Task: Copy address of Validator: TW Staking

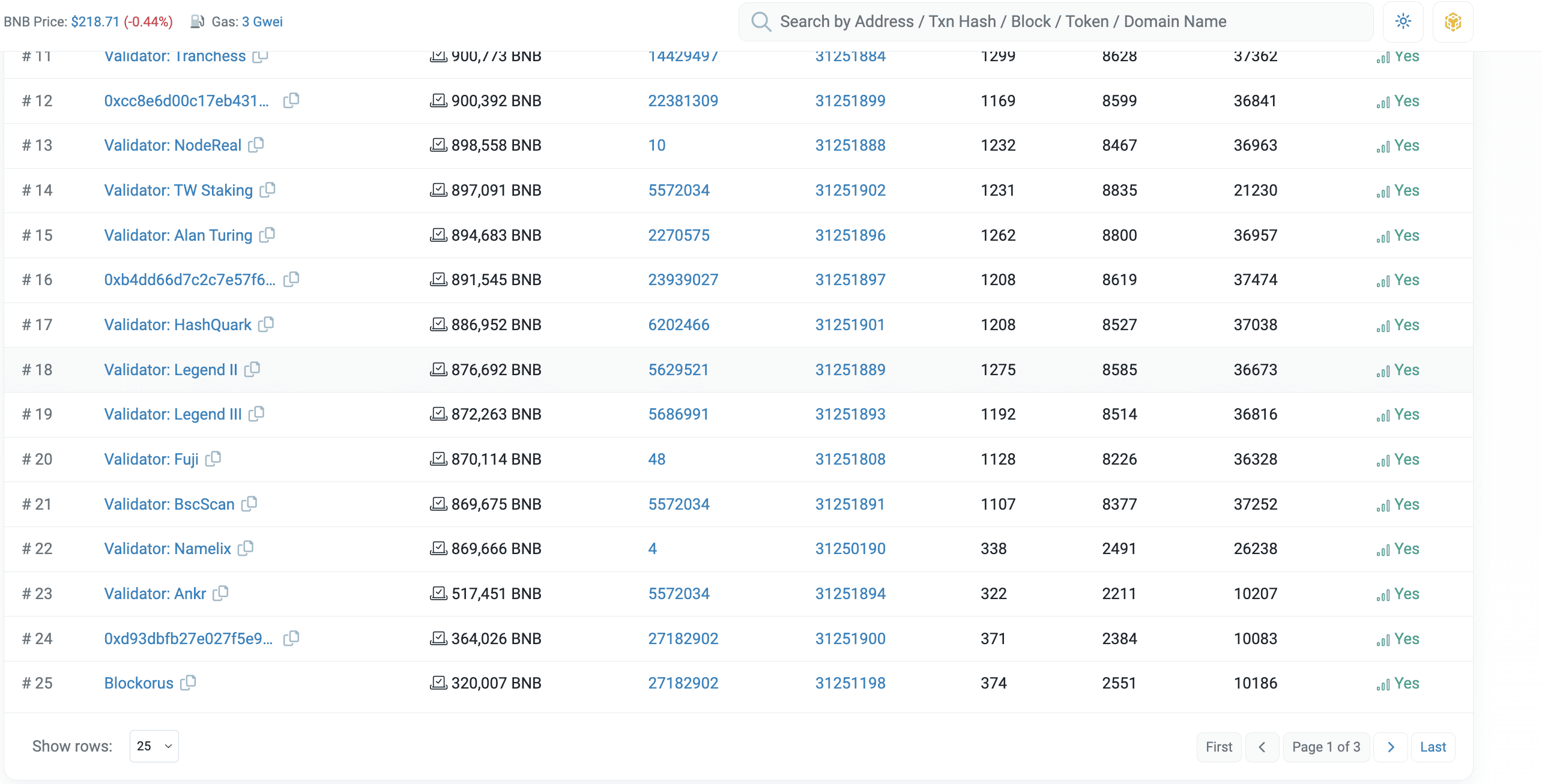Action: point(268,190)
